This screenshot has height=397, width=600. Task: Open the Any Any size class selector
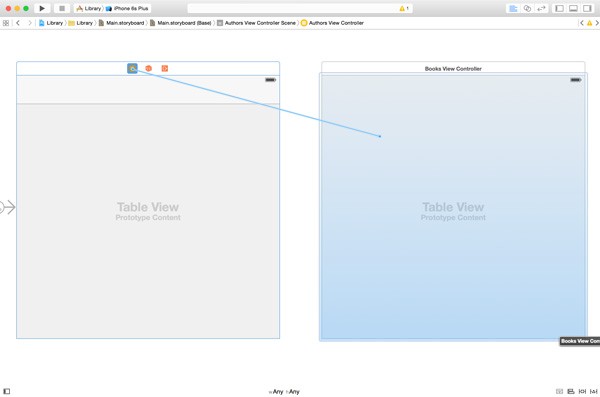[284, 392]
